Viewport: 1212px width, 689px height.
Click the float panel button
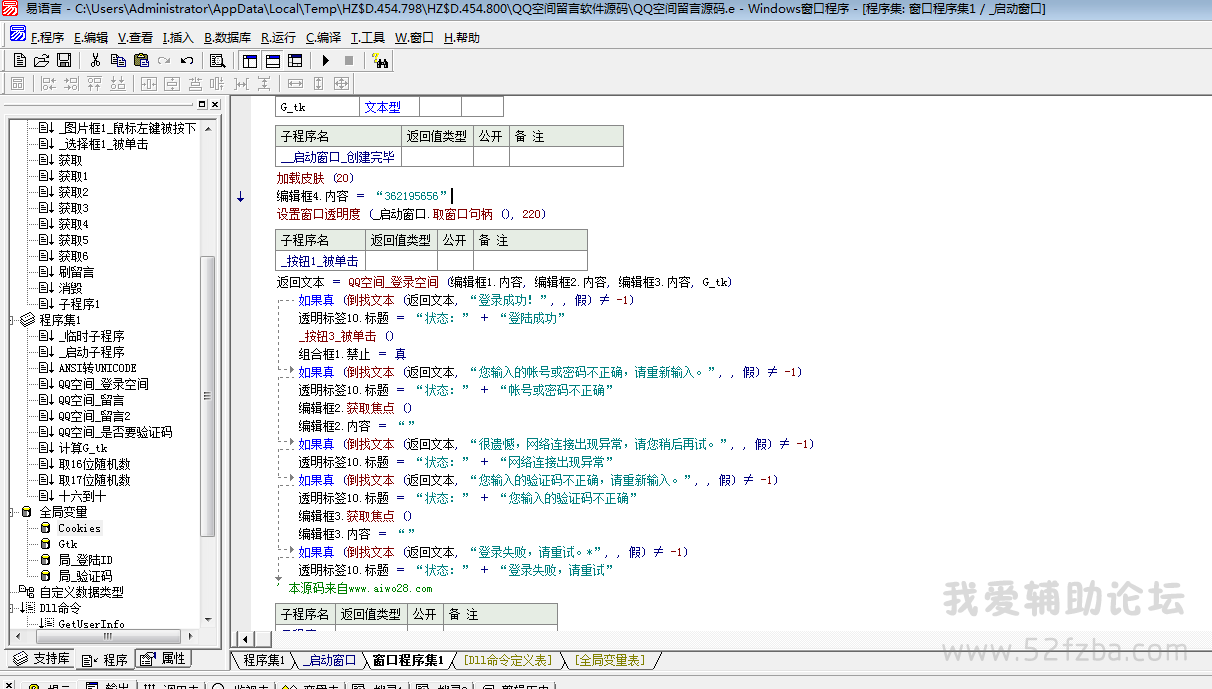pyautogui.click(x=201, y=105)
